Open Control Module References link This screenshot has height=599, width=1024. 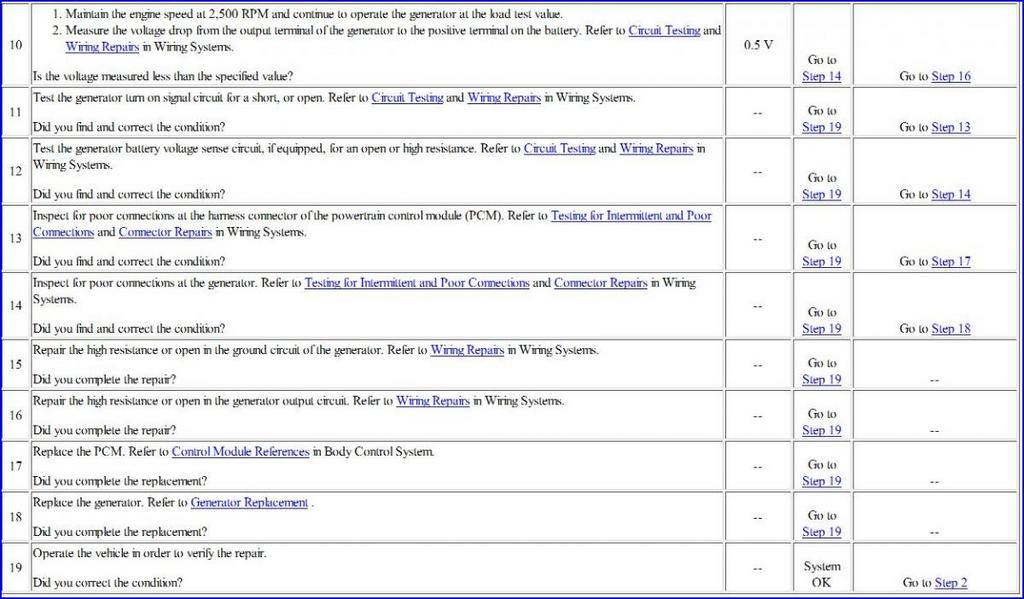240,452
